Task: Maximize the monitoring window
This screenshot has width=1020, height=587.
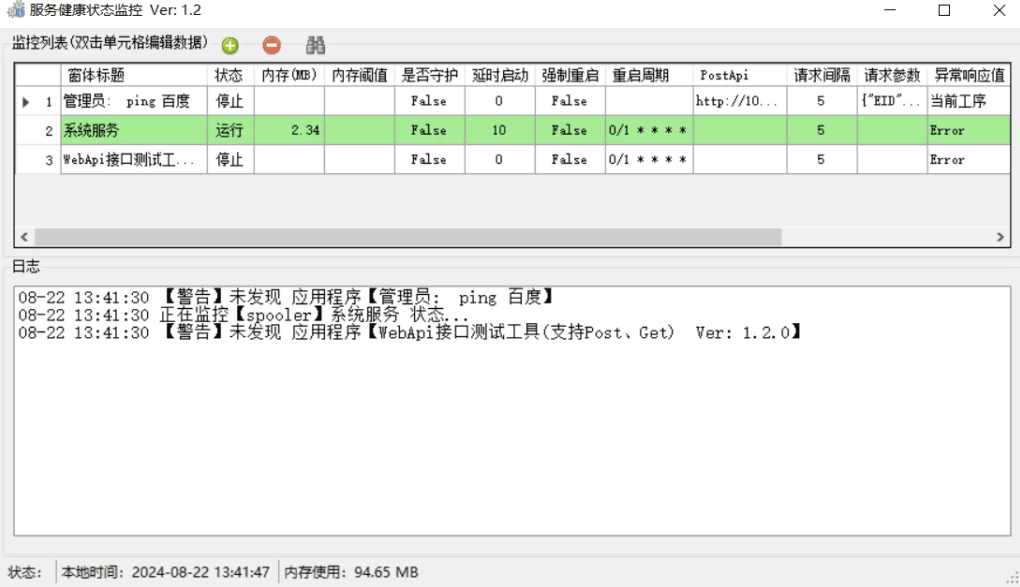Action: click(x=944, y=11)
